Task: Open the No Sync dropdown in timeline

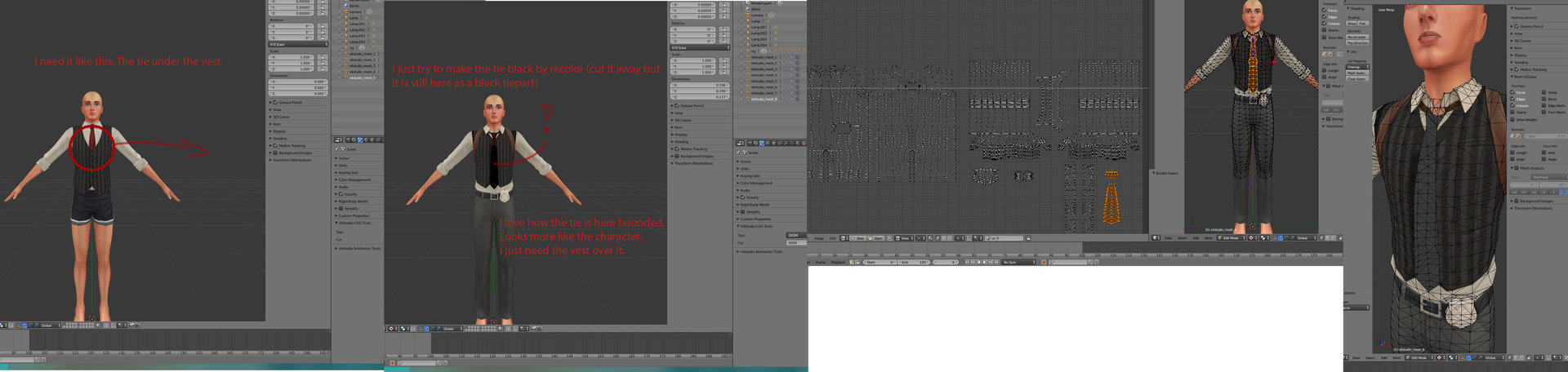Action: tap(1018, 263)
